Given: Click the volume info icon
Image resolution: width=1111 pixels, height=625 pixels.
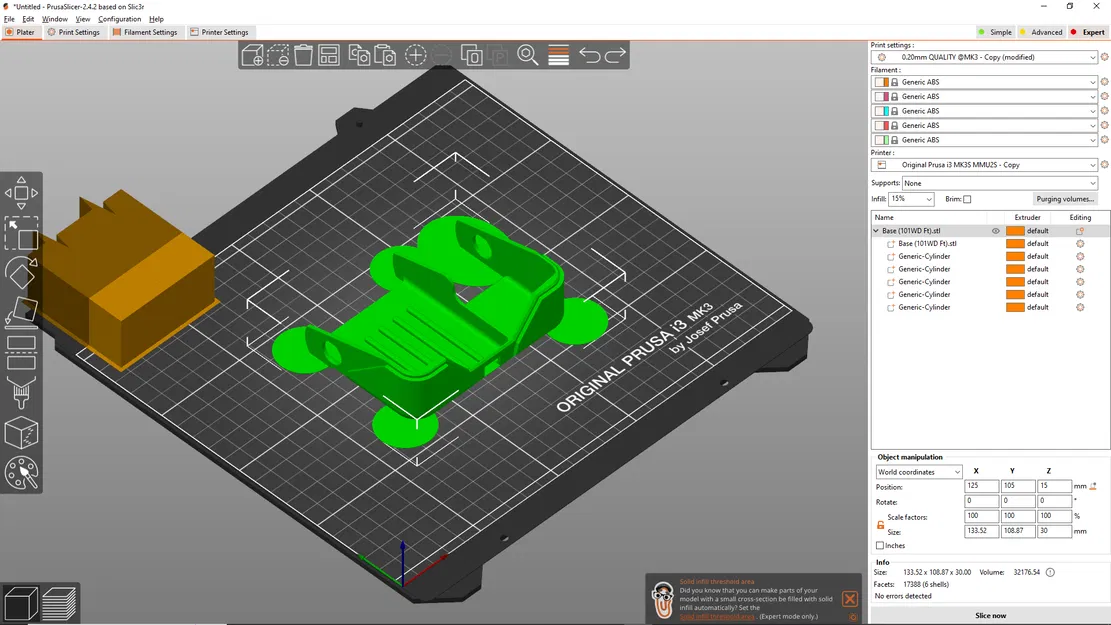Looking at the screenshot, I should pyautogui.click(x=1050, y=572).
